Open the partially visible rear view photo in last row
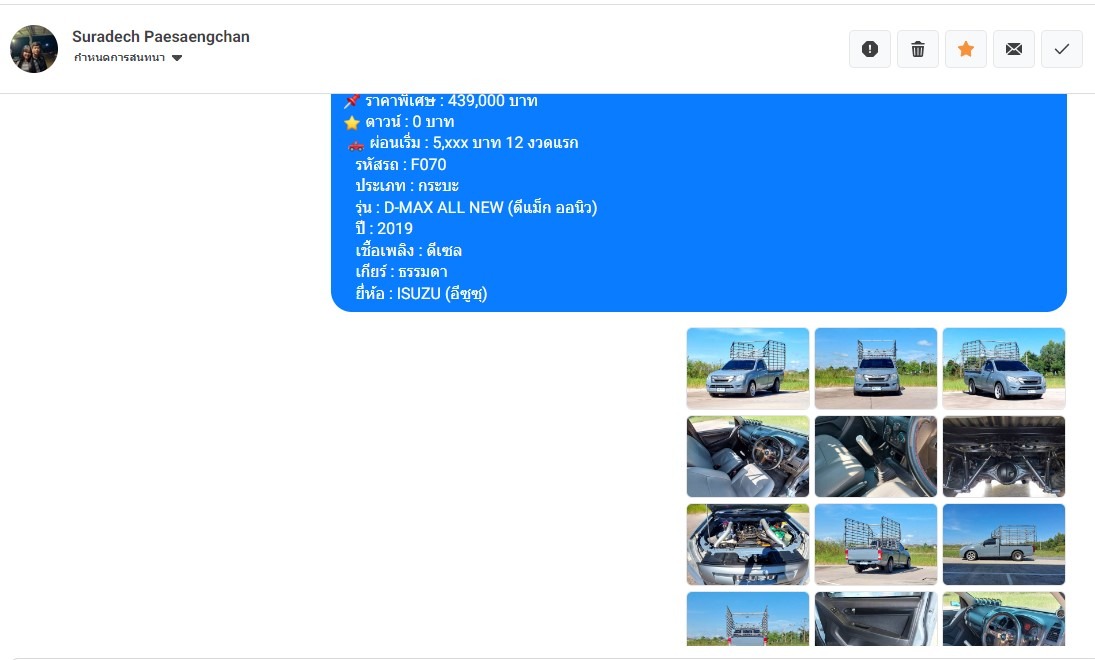1095x660 pixels. [748, 619]
